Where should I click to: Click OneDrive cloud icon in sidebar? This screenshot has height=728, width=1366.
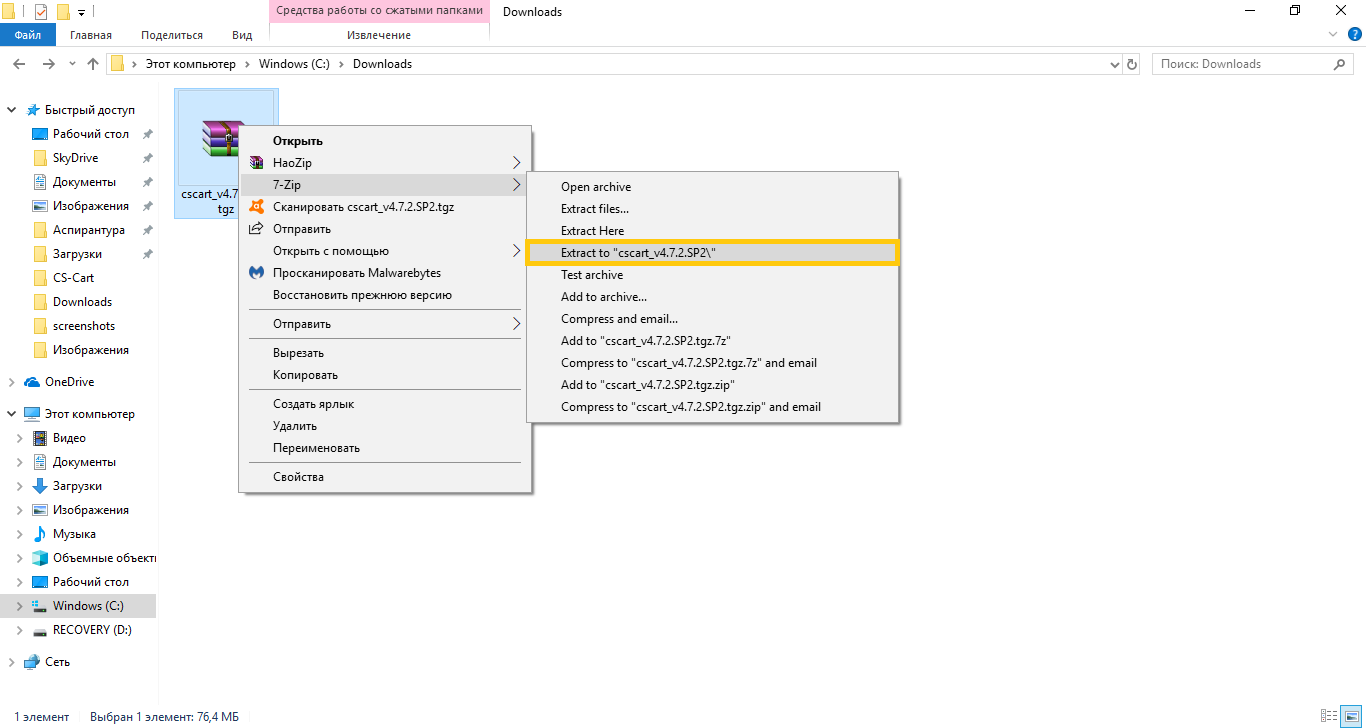tap(32, 382)
